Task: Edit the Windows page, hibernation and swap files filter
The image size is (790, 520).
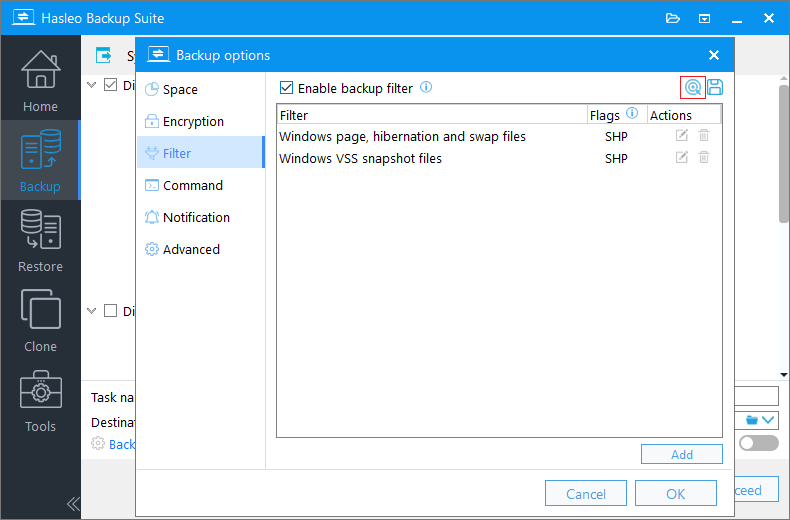Action: 681,135
